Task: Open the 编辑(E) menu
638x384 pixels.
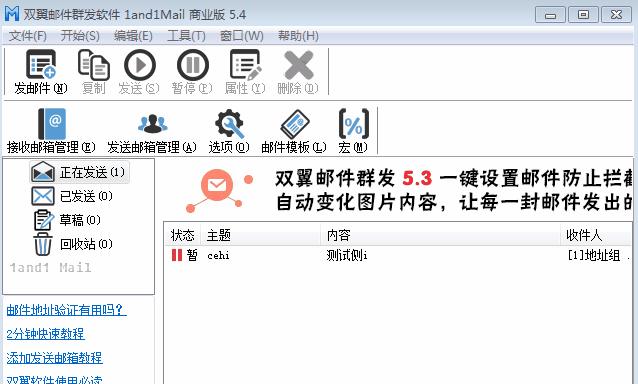Action: [133, 36]
